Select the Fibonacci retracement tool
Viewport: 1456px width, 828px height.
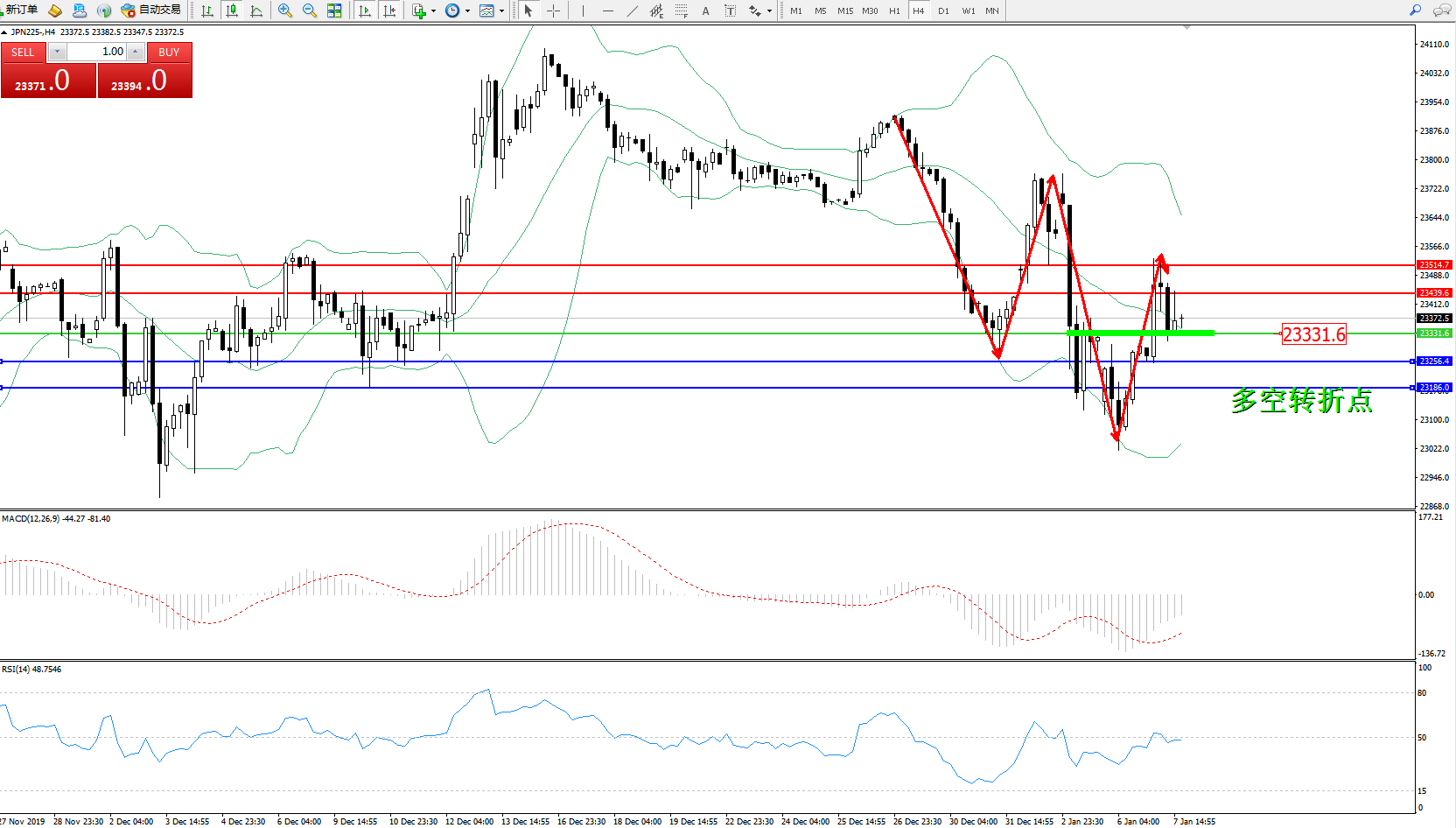click(x=681, y=11)
